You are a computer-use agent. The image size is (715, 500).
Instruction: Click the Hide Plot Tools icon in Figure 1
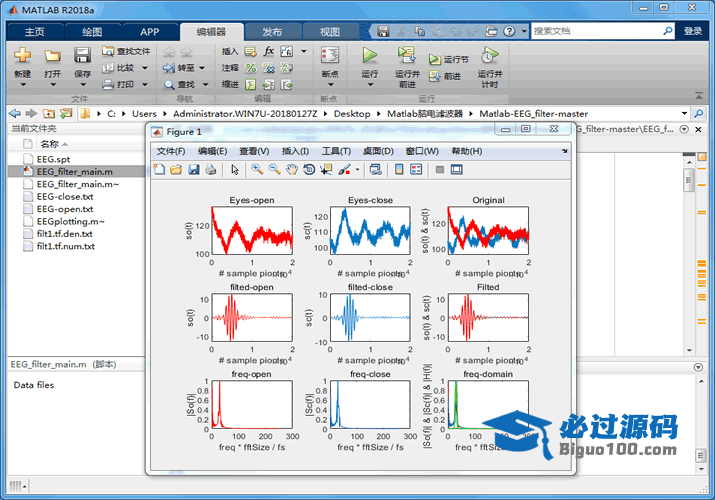click(x=440, y=170)
